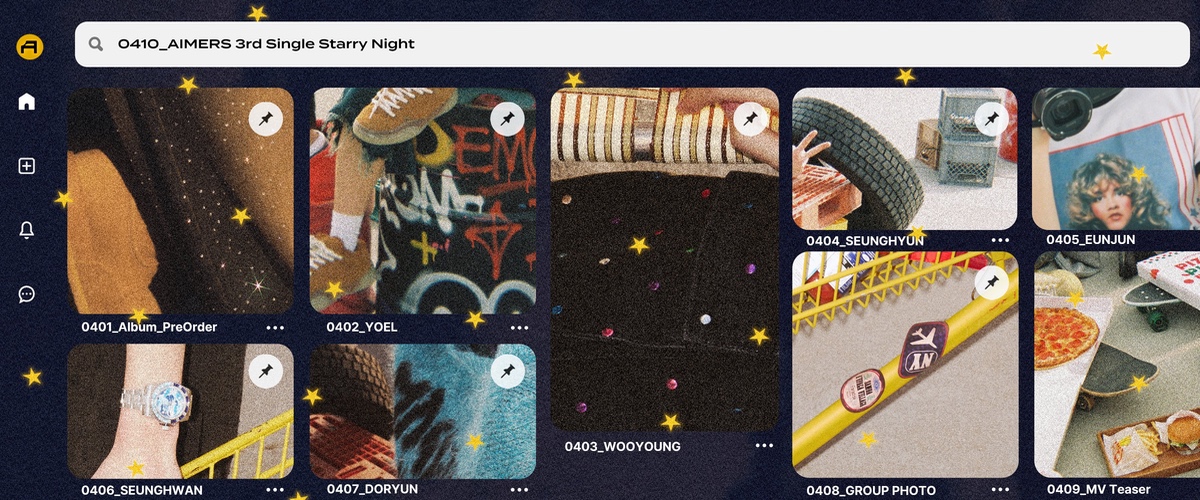Open the chat messages icon

[x=27, y=294]
